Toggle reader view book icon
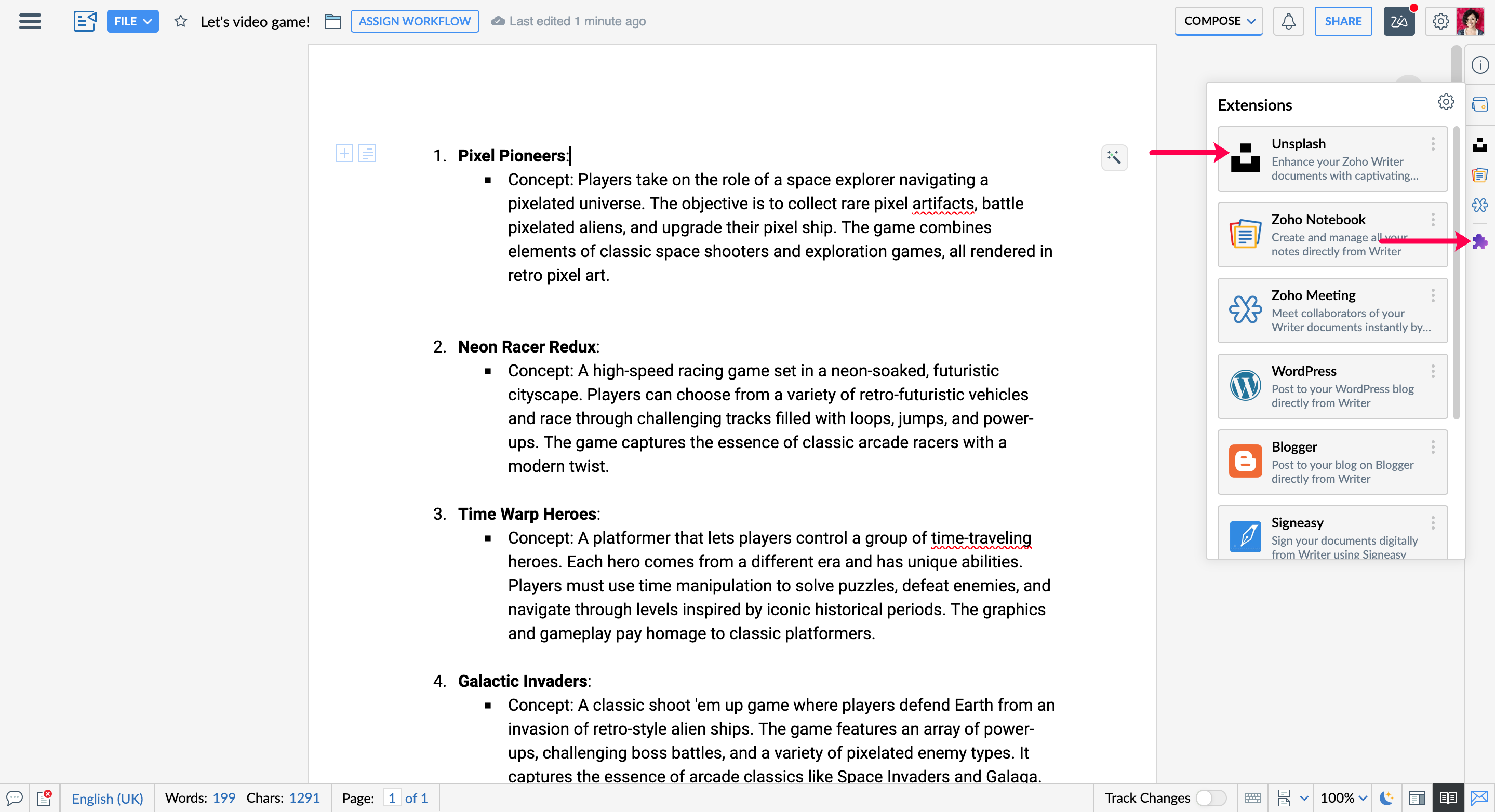The height and width of the screenshot is (812, 1495). (x=1447, y=798)
